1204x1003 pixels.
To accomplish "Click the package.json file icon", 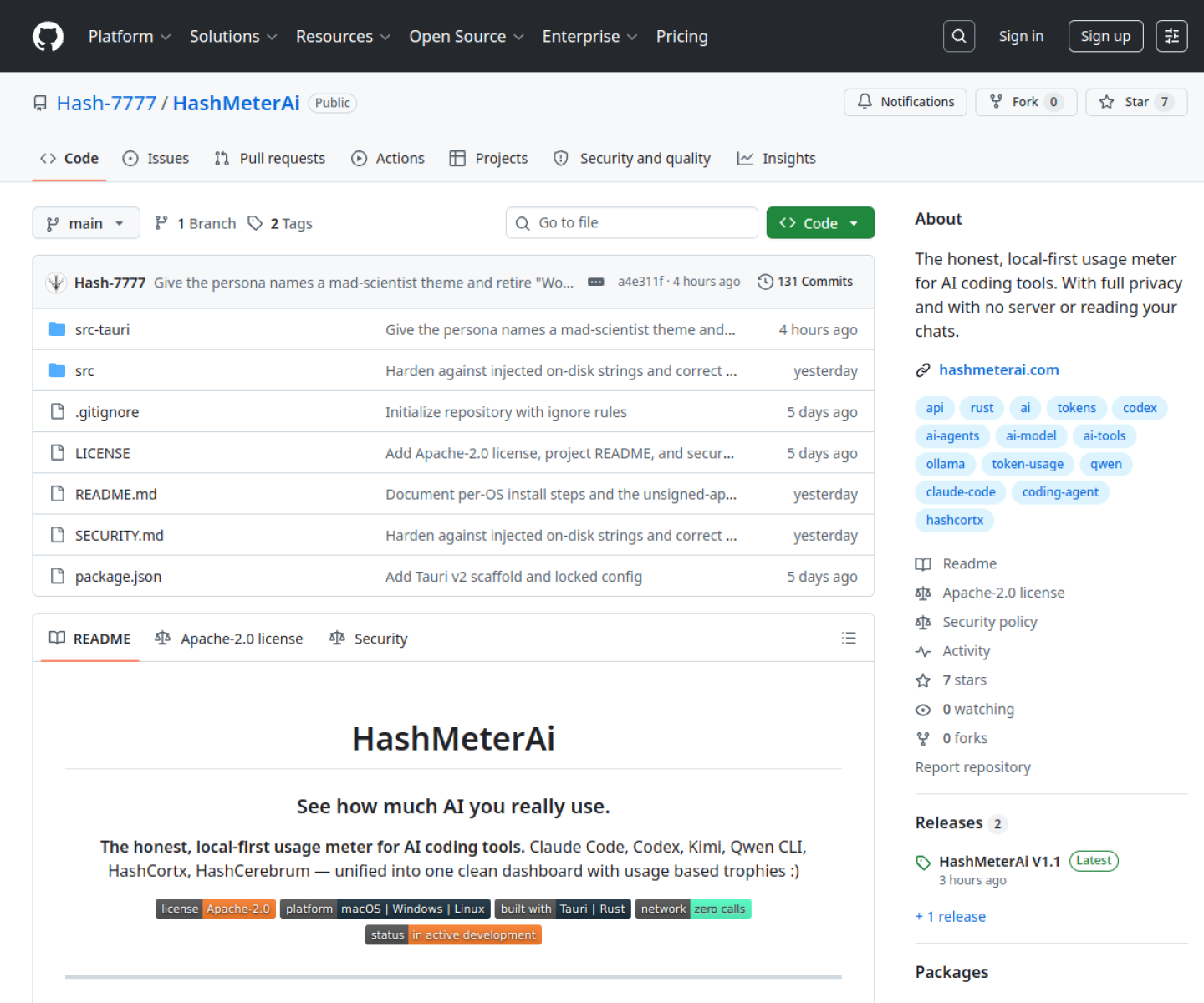I will (57, 576).
